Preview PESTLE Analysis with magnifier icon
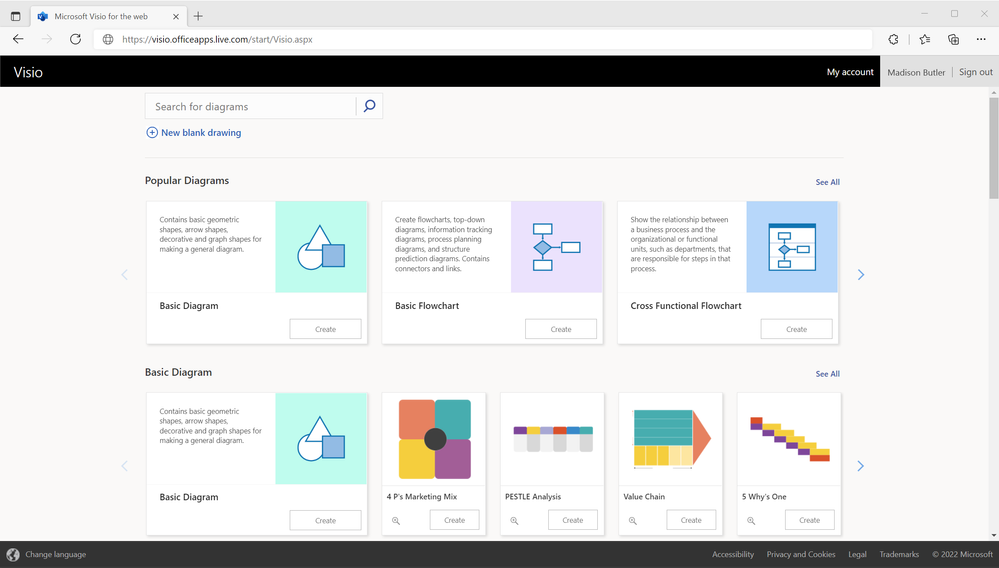This screenshot has height=568, width=999. point(514,521)
